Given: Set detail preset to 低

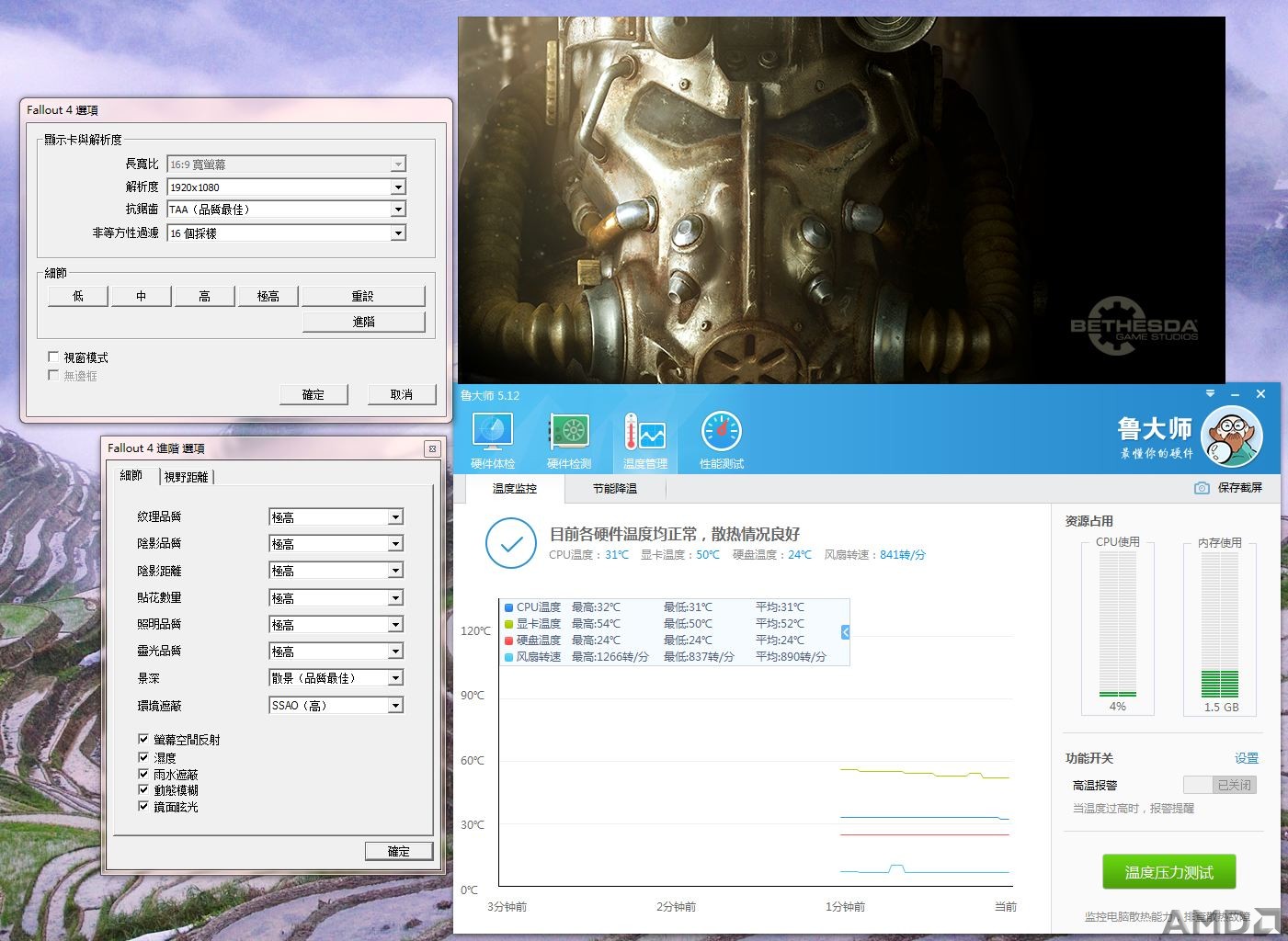Looking at the screenshot, I should click(78, 296).
